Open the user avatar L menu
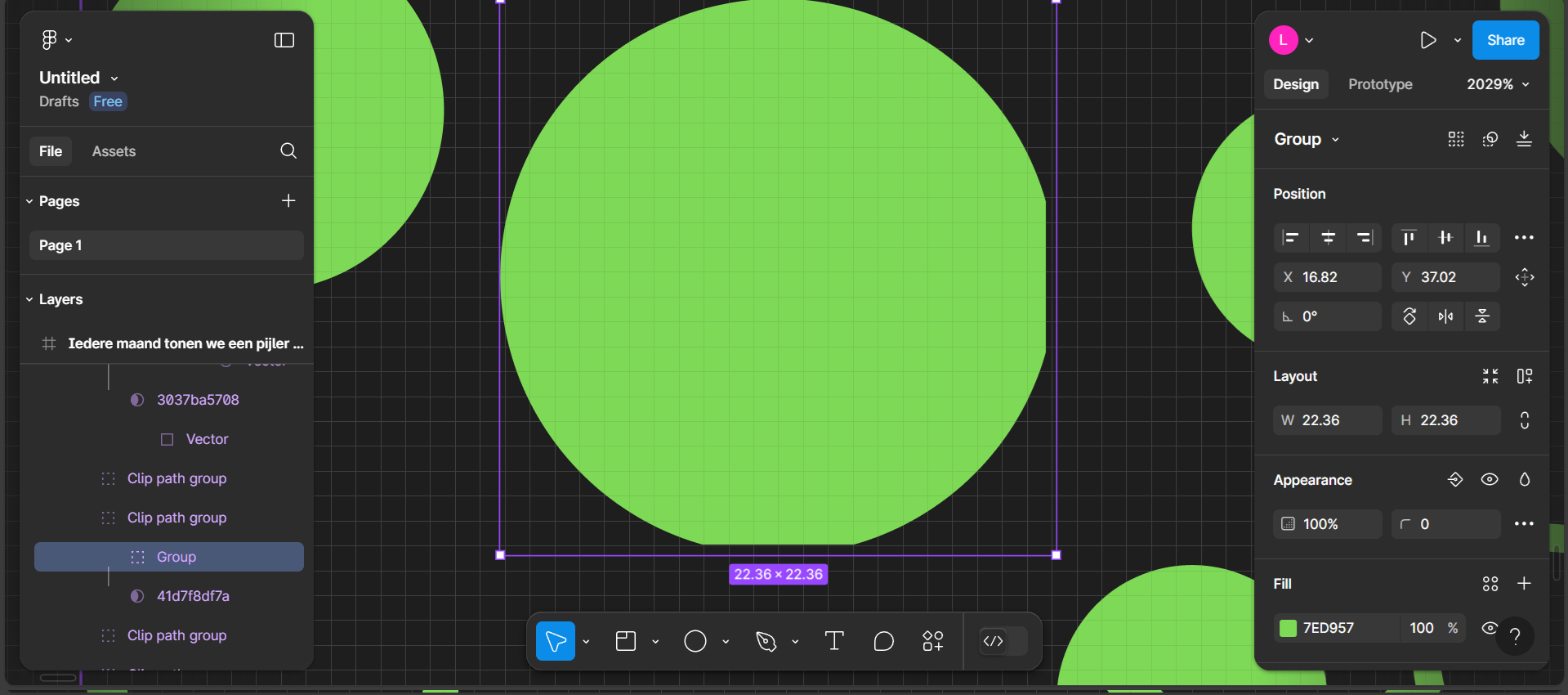The height and width of the screenshot is (695, 1568). (1284, 40)
